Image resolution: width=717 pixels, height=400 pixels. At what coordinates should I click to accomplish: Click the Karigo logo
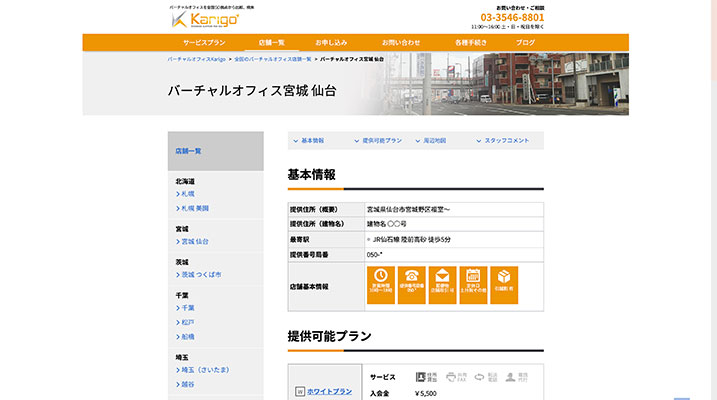(x=205, y=20)
